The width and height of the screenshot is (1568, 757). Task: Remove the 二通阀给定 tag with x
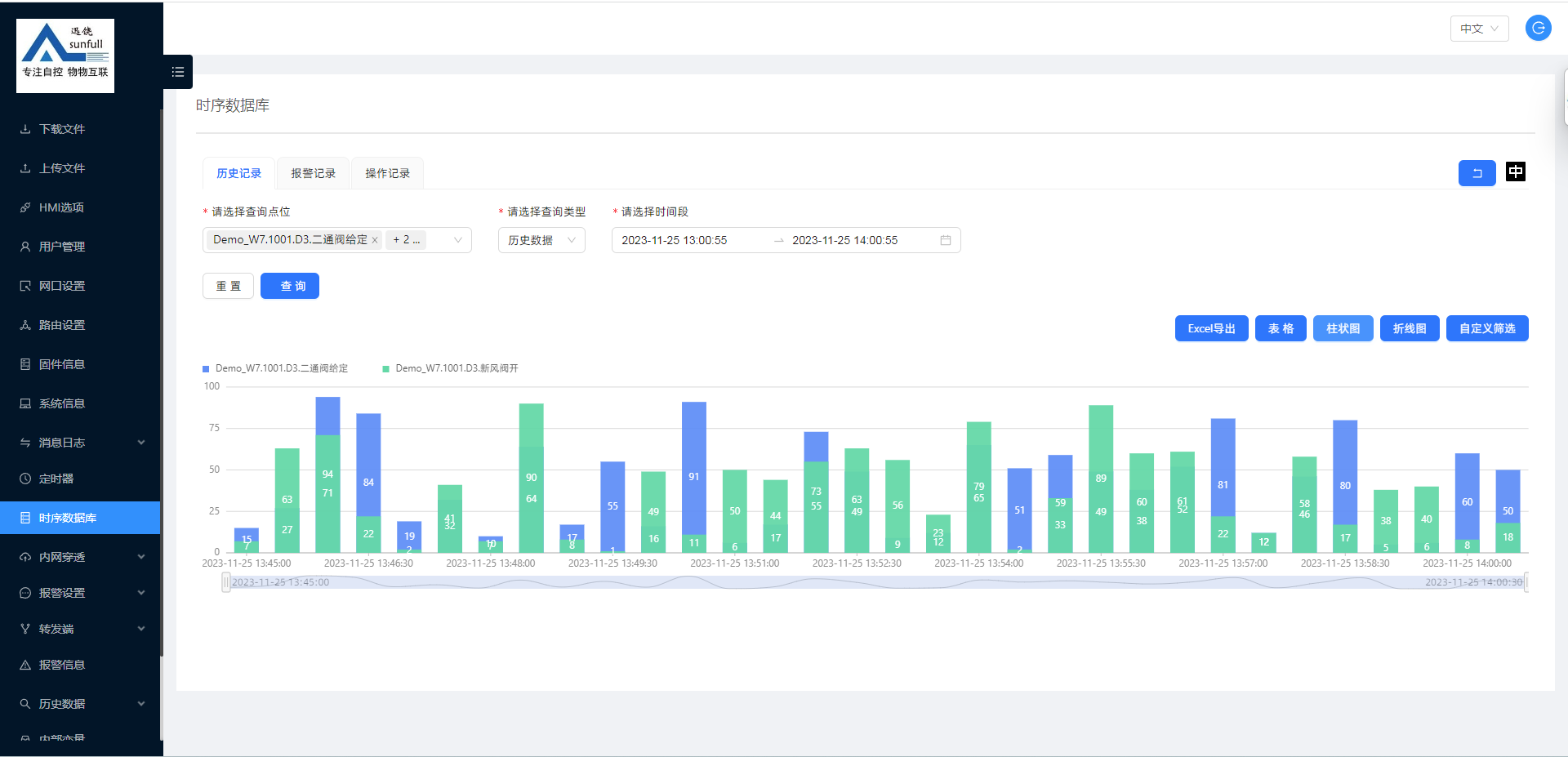375,240
